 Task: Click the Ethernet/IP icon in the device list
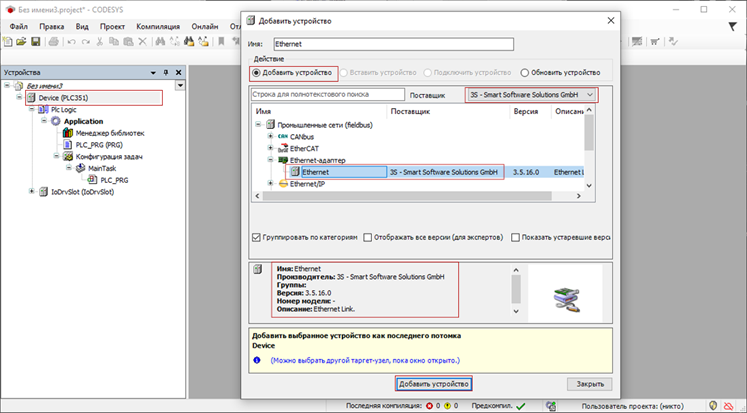click(283, 184)
